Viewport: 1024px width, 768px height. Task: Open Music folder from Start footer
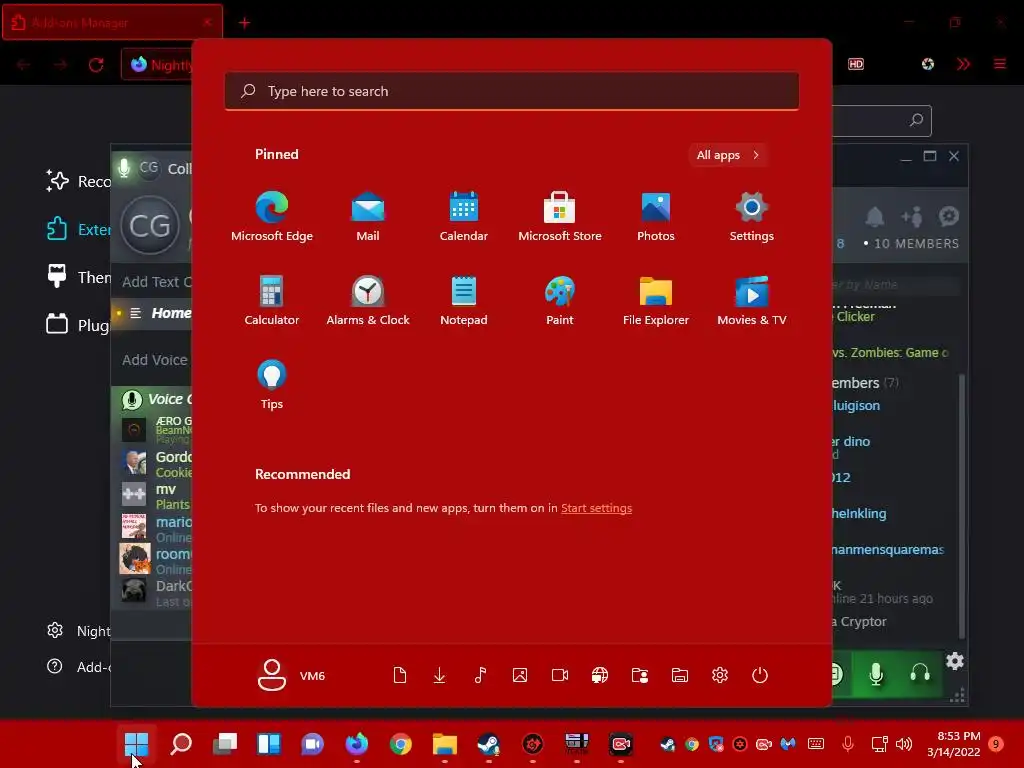click(x=480, y=675)
